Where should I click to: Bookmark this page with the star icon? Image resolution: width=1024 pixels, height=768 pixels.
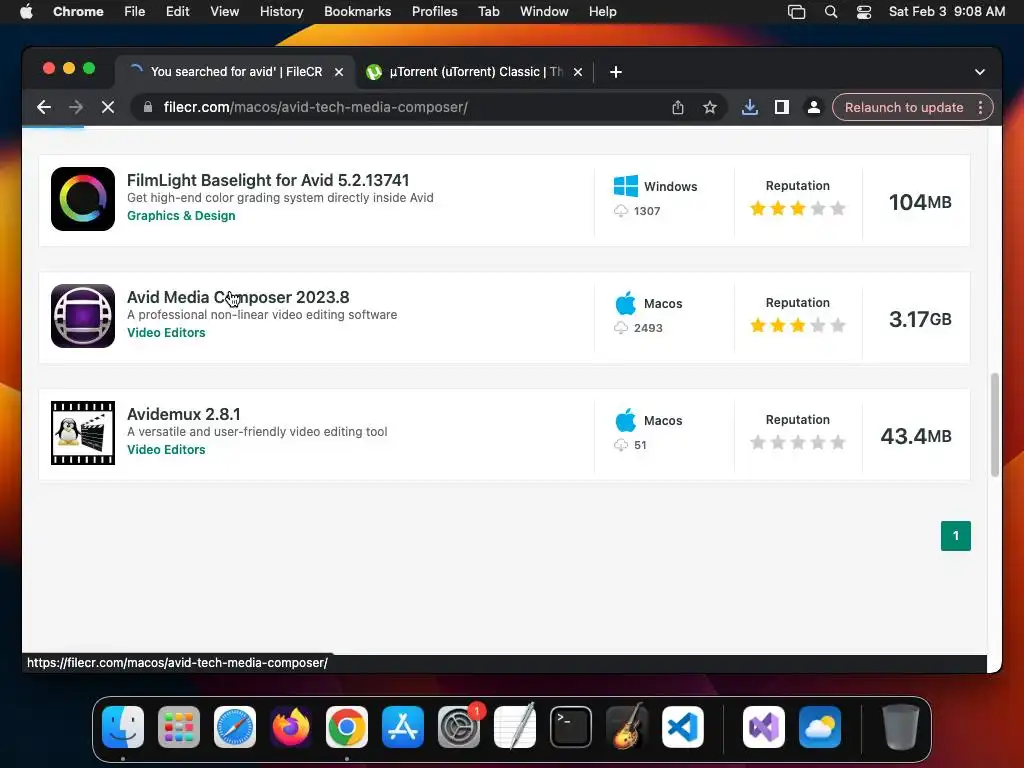[710, 107]
